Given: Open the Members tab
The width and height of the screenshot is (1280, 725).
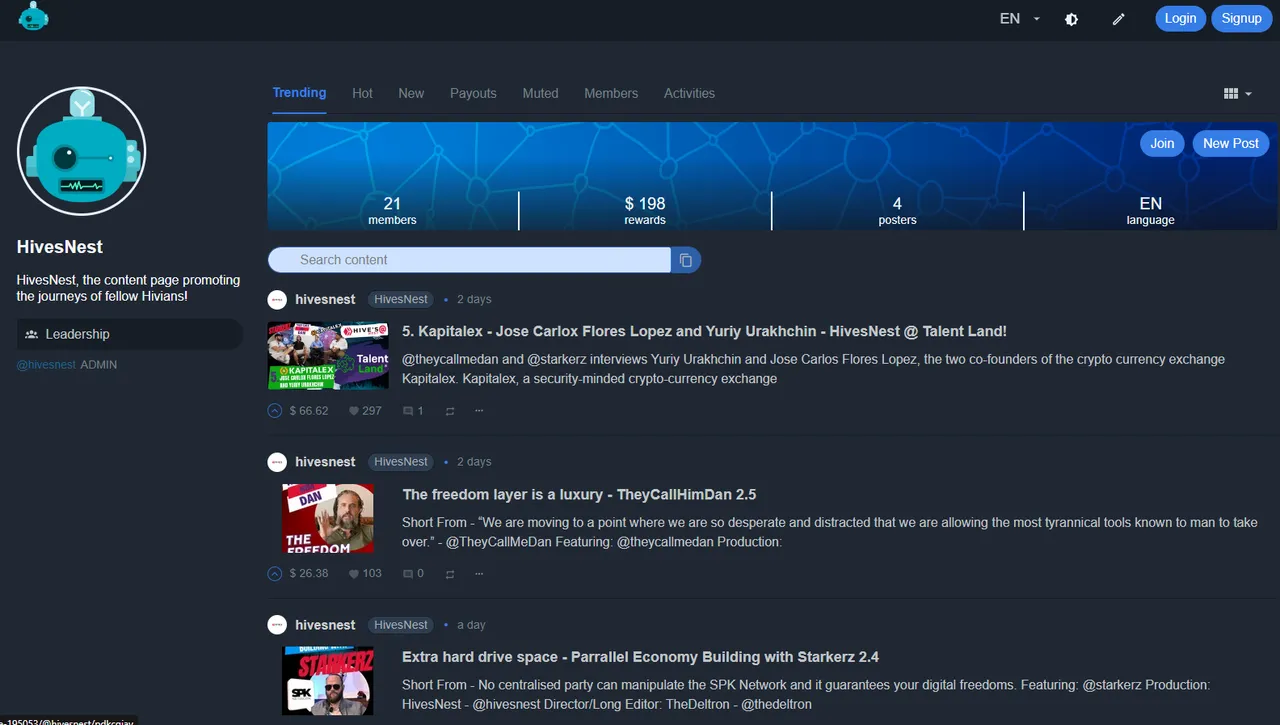Looking at the screenshot, I should (x=611, y=93).
